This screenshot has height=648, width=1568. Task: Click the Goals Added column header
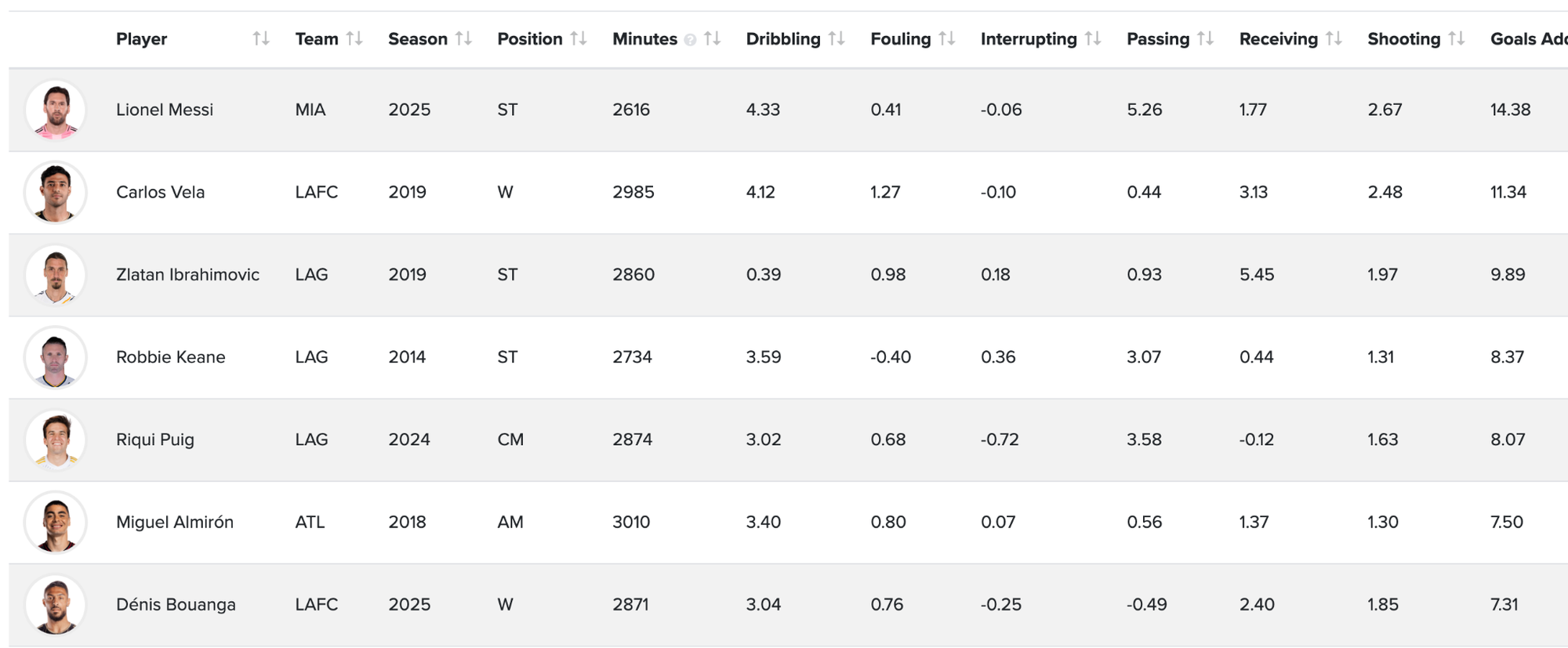click(x=1527, y=38)
